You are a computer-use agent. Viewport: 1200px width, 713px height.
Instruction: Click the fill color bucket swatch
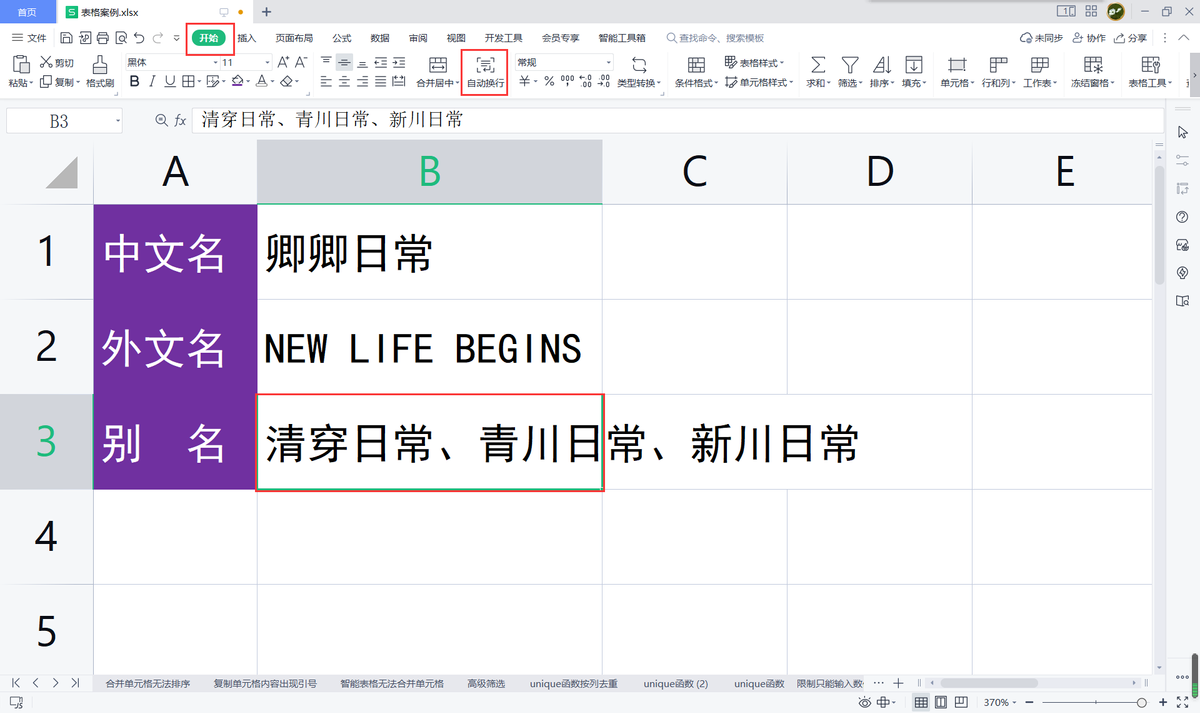coord(238,81)
